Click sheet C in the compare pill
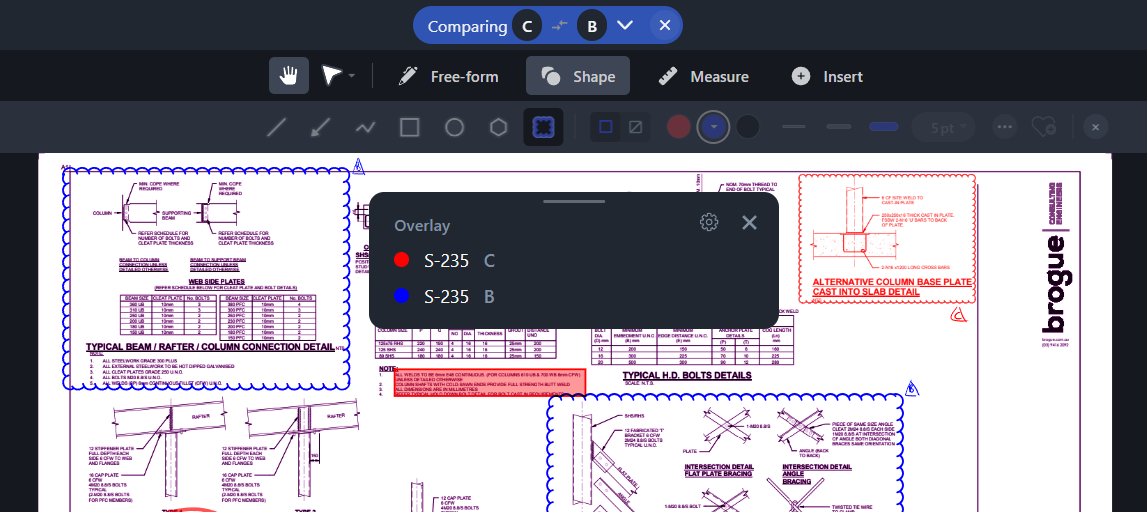 (x=527, y=26)
